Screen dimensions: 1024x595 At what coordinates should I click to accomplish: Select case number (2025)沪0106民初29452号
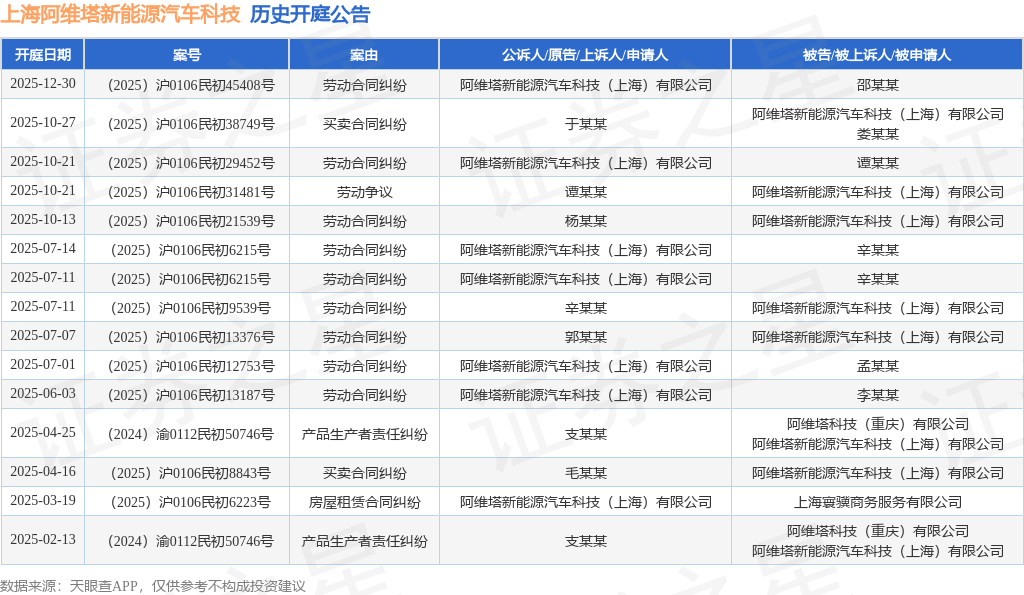[x=191, y=163]
